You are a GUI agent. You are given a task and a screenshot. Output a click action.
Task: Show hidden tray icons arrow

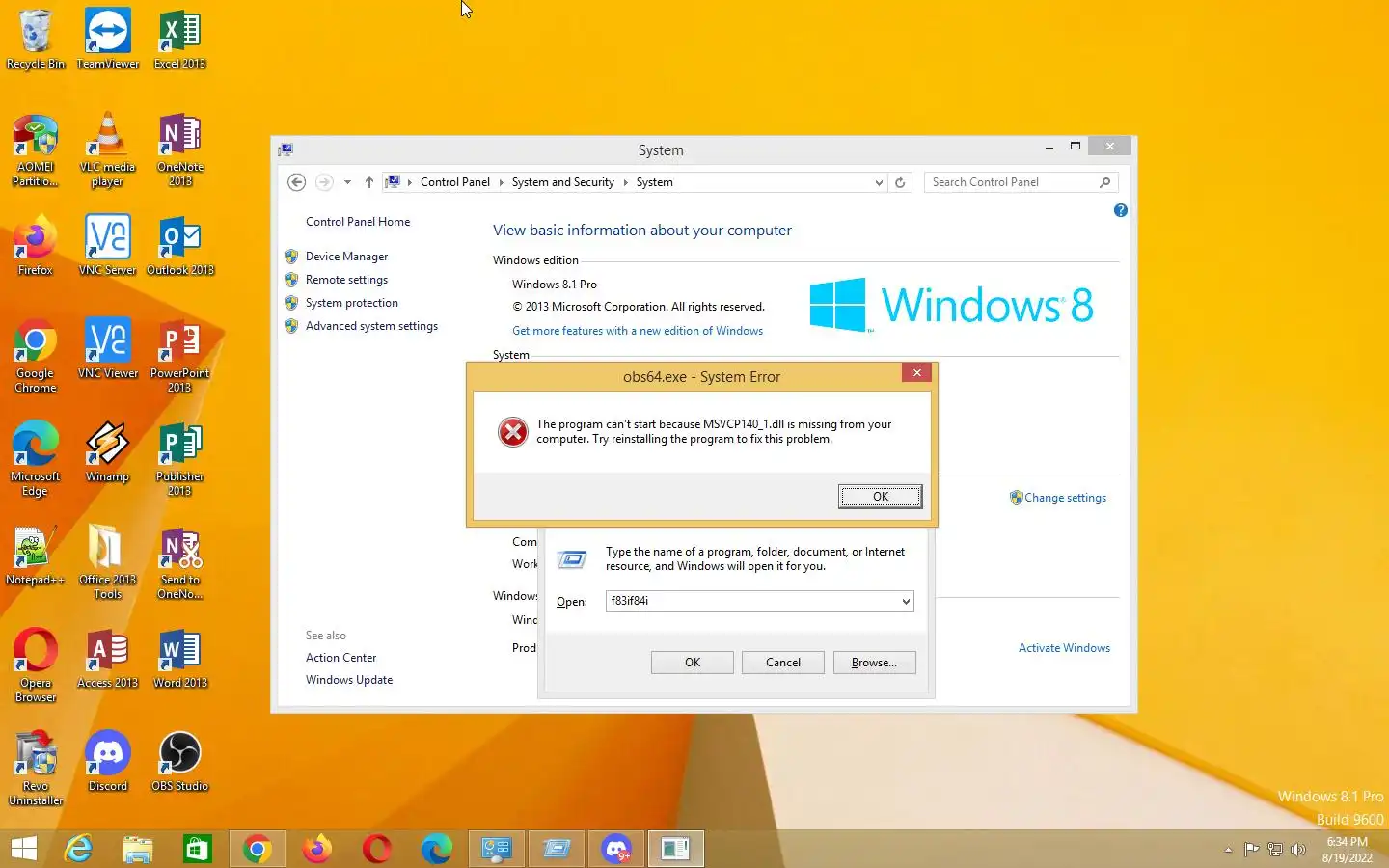coord(1228,850)
